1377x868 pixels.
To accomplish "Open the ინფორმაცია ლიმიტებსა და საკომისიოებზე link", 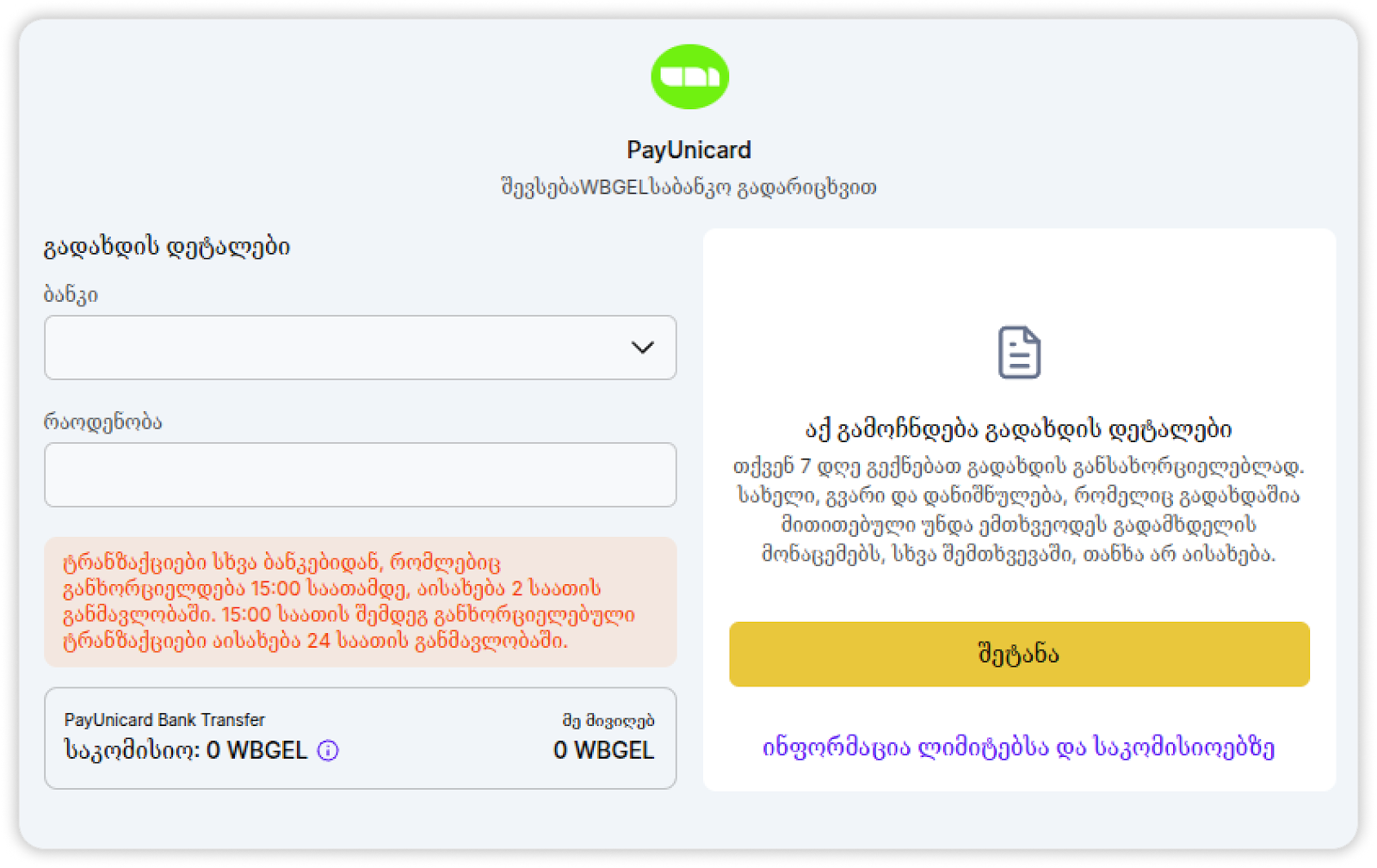I will [x=1018, y=747].
